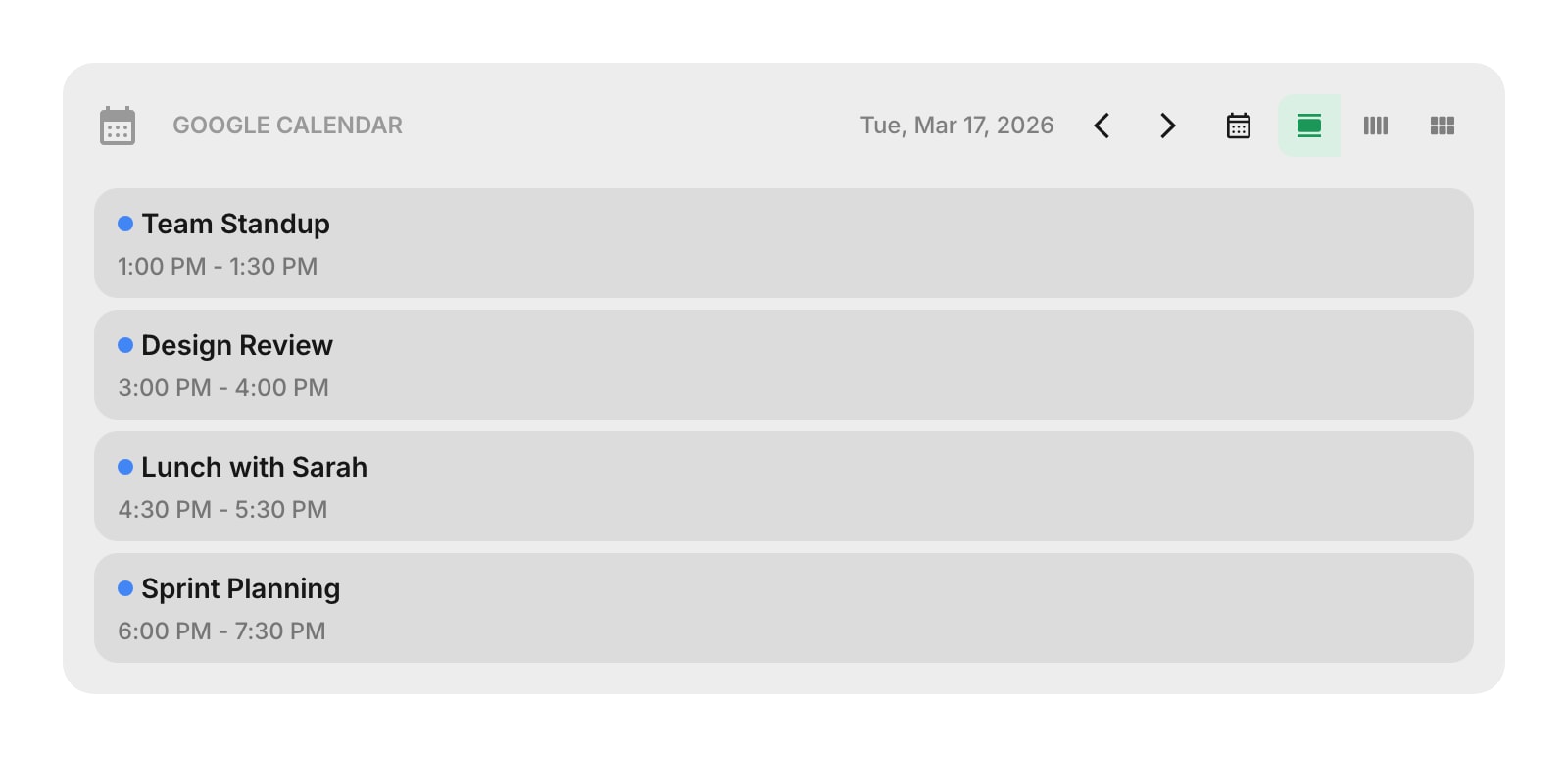Navigate to the previous day with left chevron
This screenshot has width=1568, height=757.
click(x=1102, y=125)
